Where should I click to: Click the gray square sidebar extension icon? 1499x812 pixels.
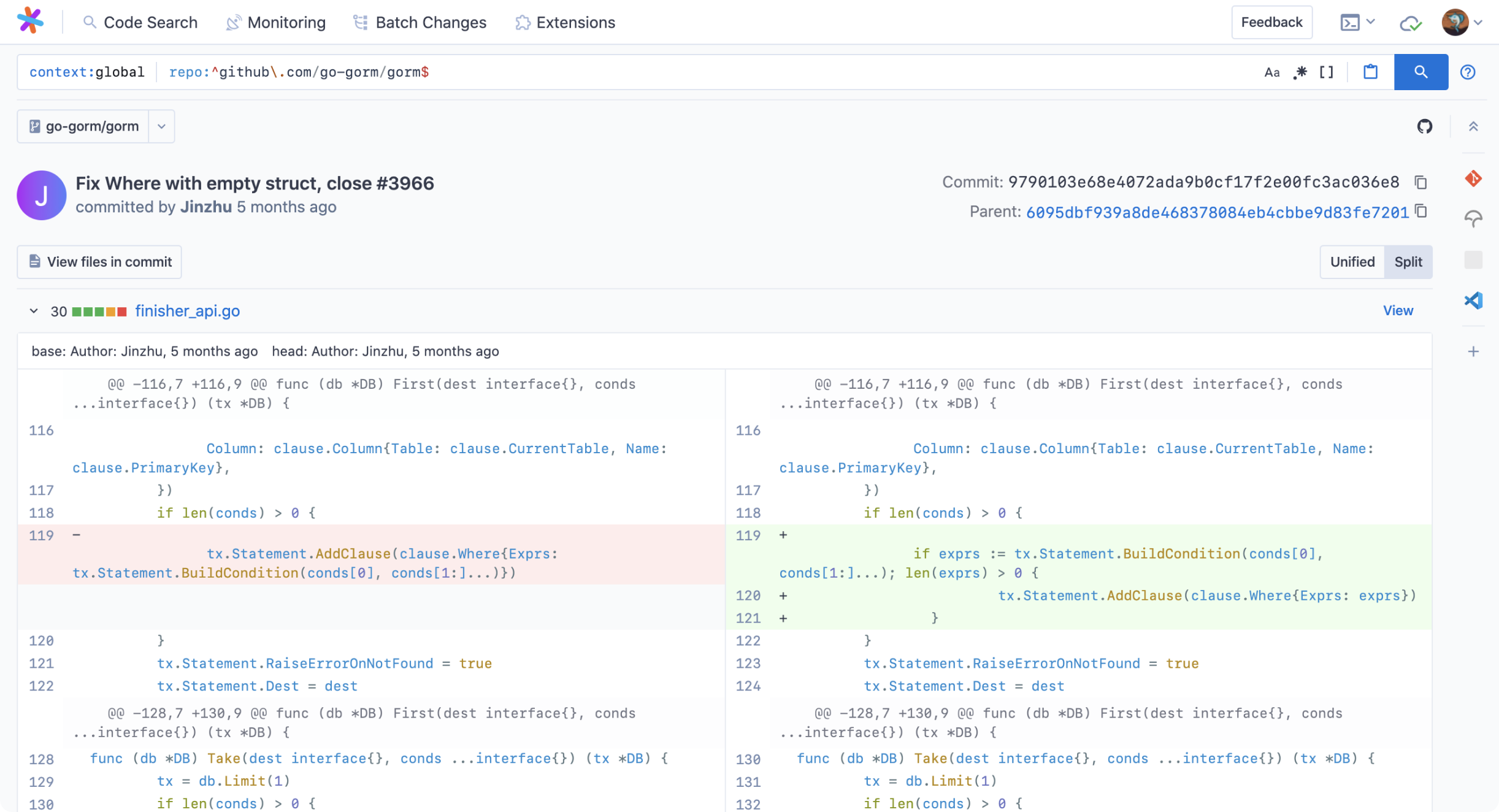tap(1473, 260)
